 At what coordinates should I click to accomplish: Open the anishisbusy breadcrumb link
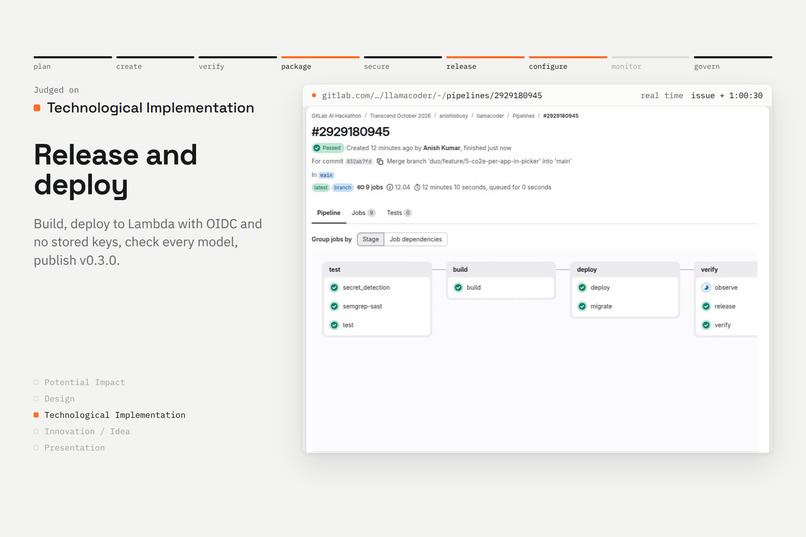(453, 116)
